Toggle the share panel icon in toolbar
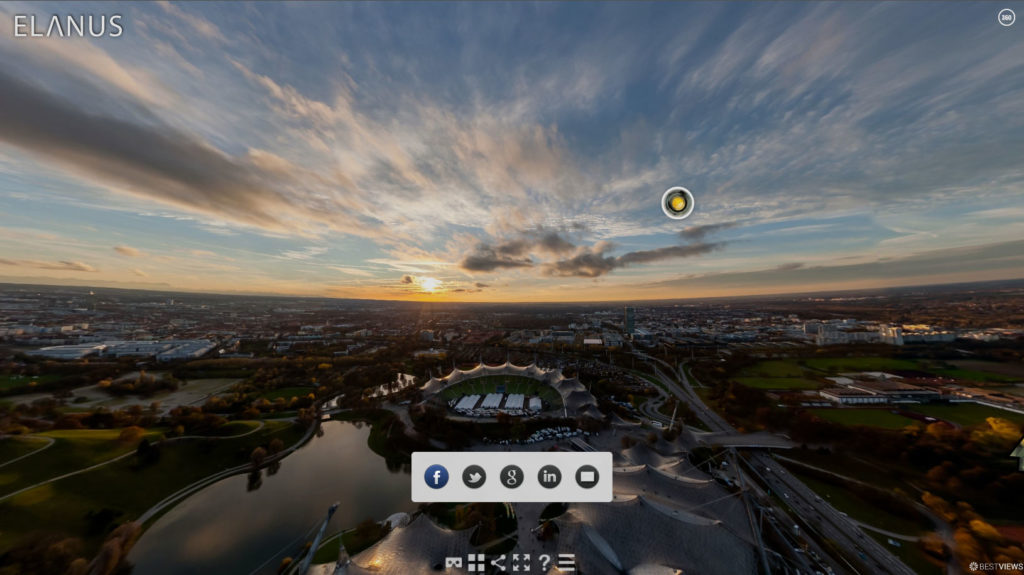1024x575 pixels. tap(498, 563)
